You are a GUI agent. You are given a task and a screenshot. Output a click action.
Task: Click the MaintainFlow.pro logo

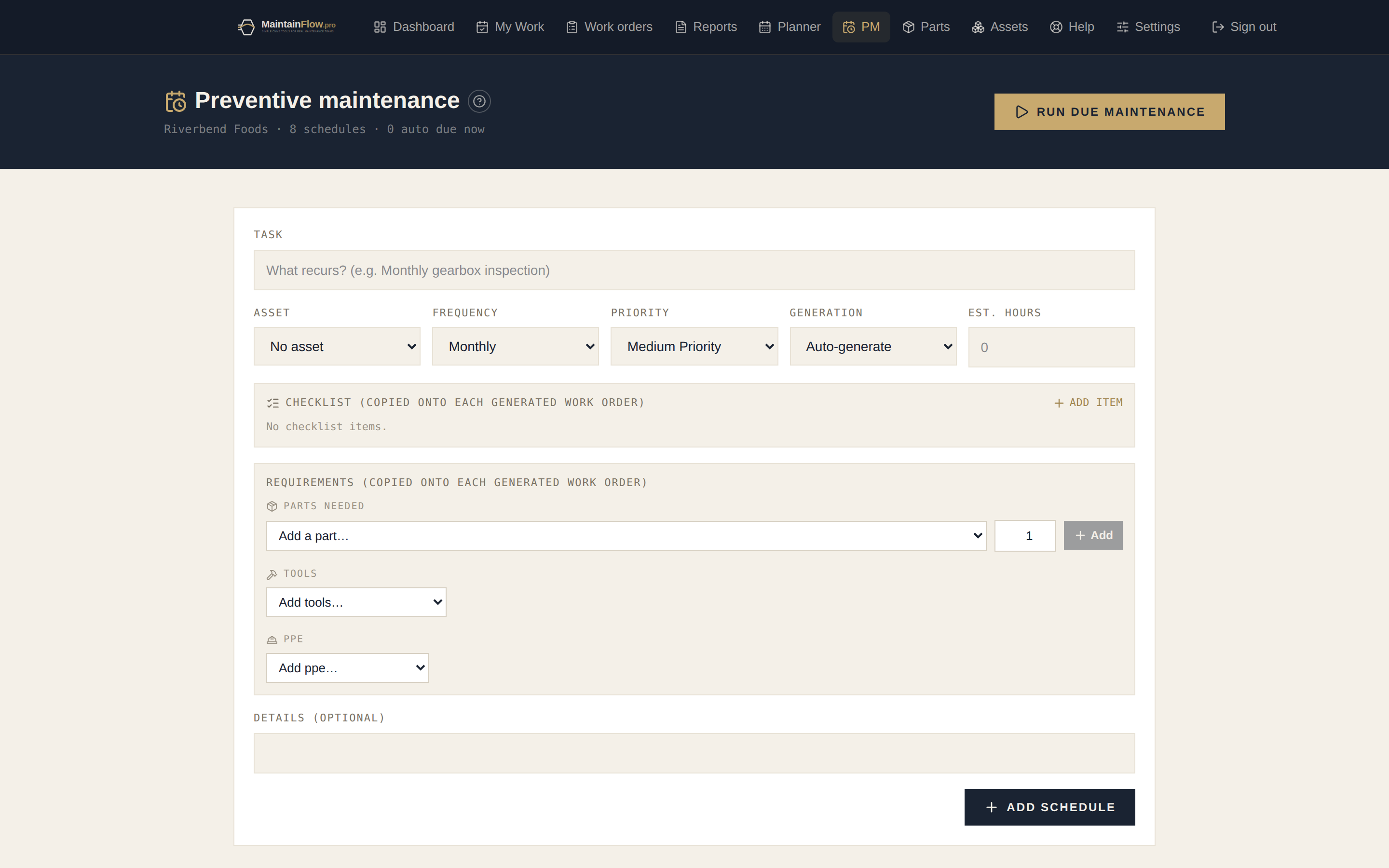click(286, 27)
